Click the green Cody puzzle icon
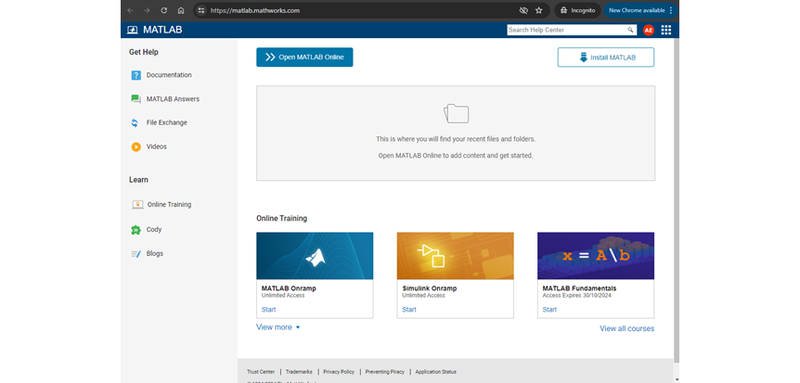Viewport: 800px width, 383px height. [x=136, y=230]
